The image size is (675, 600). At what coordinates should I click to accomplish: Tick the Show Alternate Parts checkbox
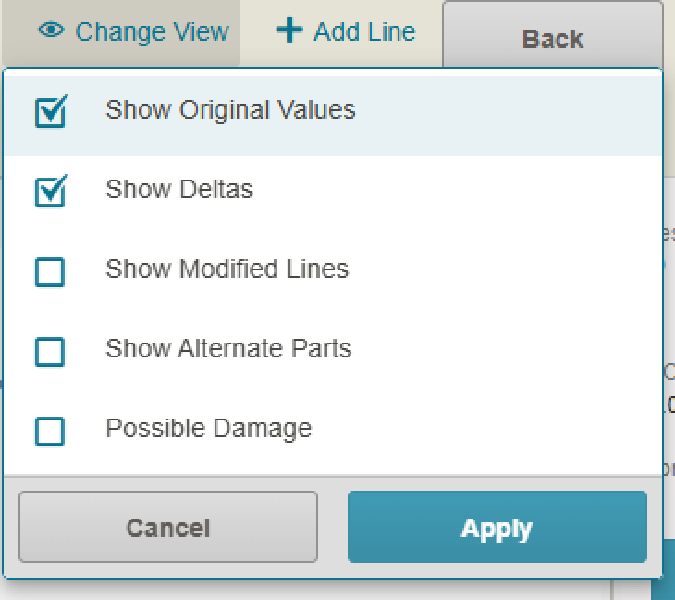click(x=50, y=351)
